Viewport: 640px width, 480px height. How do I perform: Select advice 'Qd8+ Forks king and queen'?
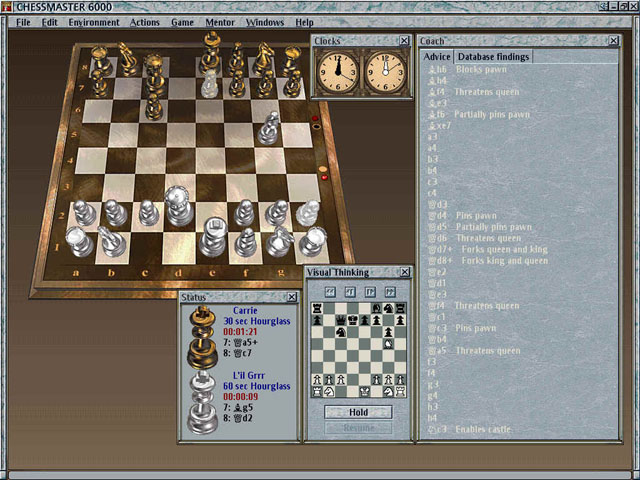point(487,260)
